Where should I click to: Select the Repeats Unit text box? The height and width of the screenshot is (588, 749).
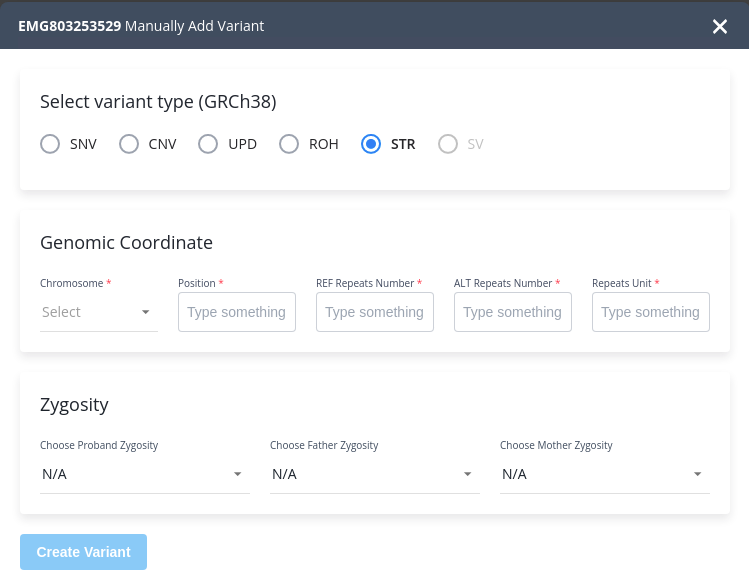click(651, 312)
